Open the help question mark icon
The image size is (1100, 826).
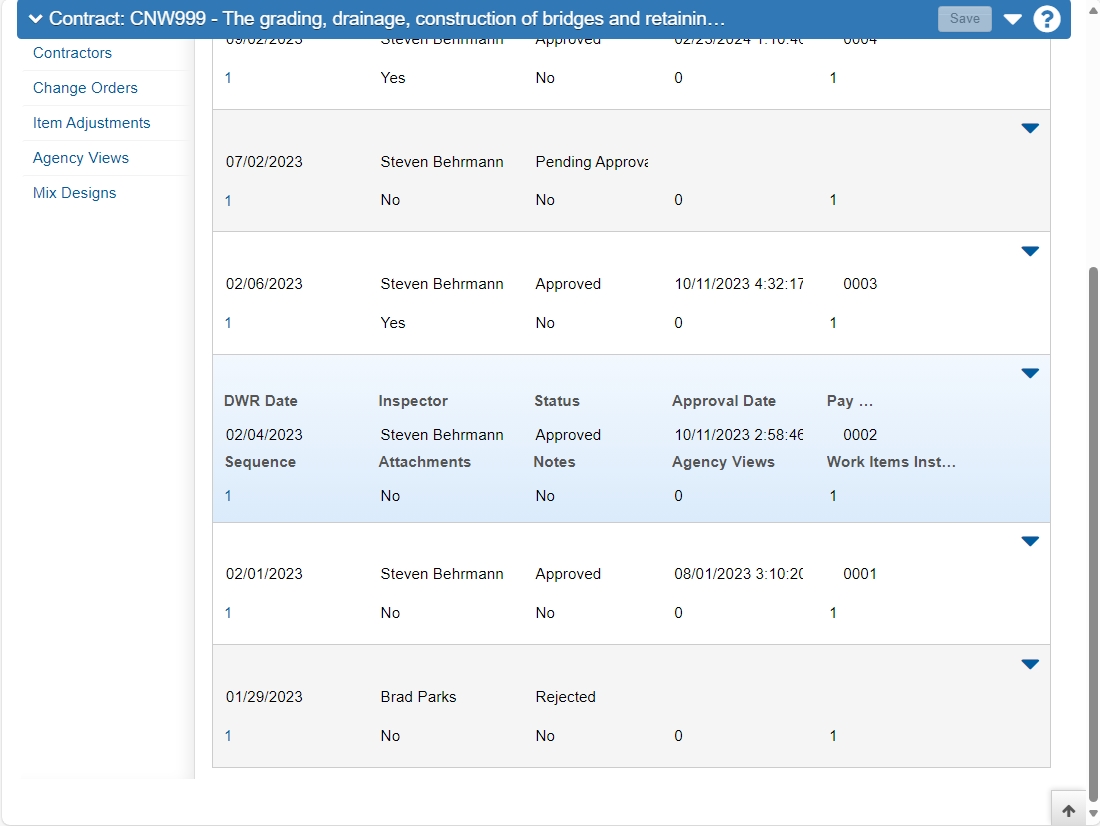coord(1047,19)
